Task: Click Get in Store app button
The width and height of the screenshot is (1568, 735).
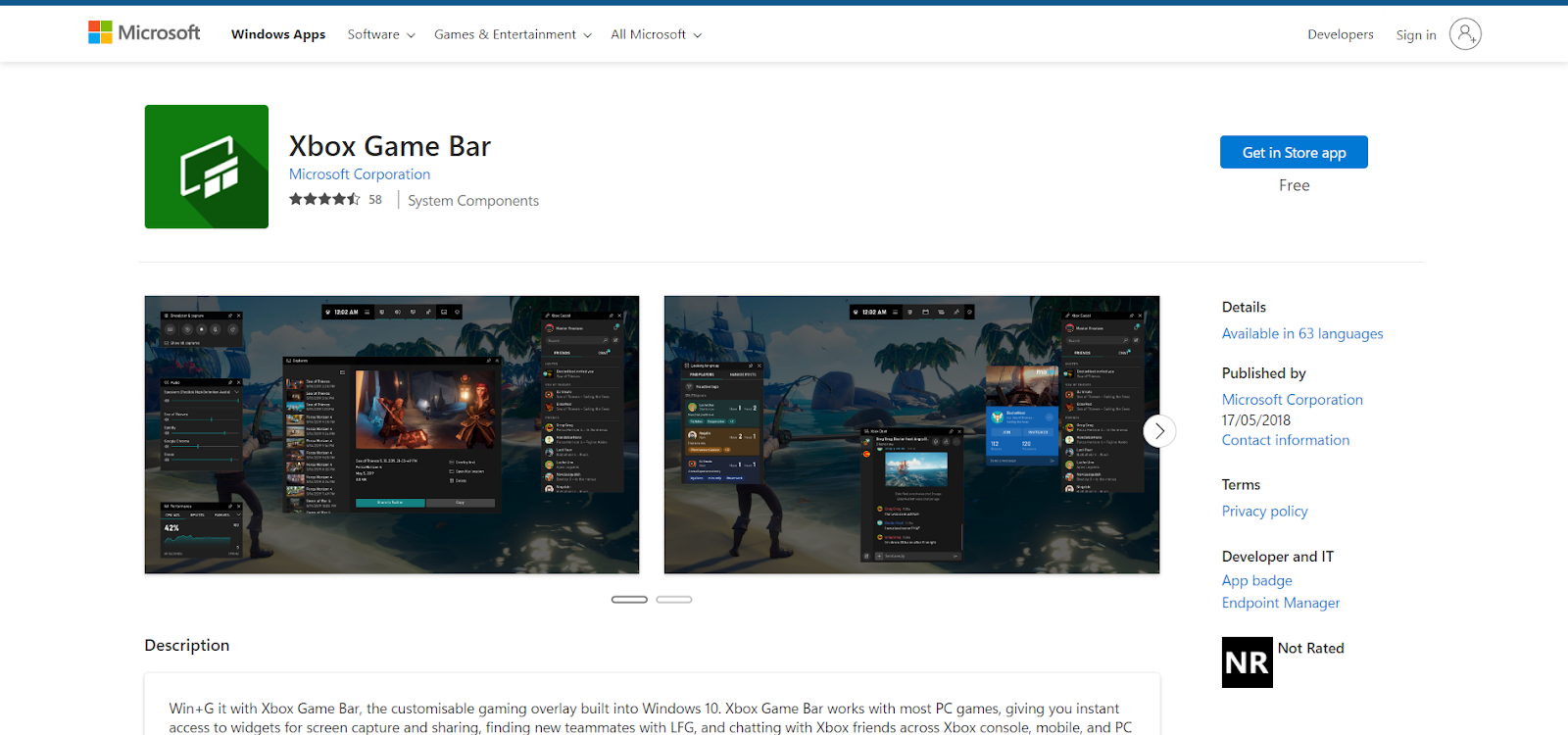Action: (1294, 152)
